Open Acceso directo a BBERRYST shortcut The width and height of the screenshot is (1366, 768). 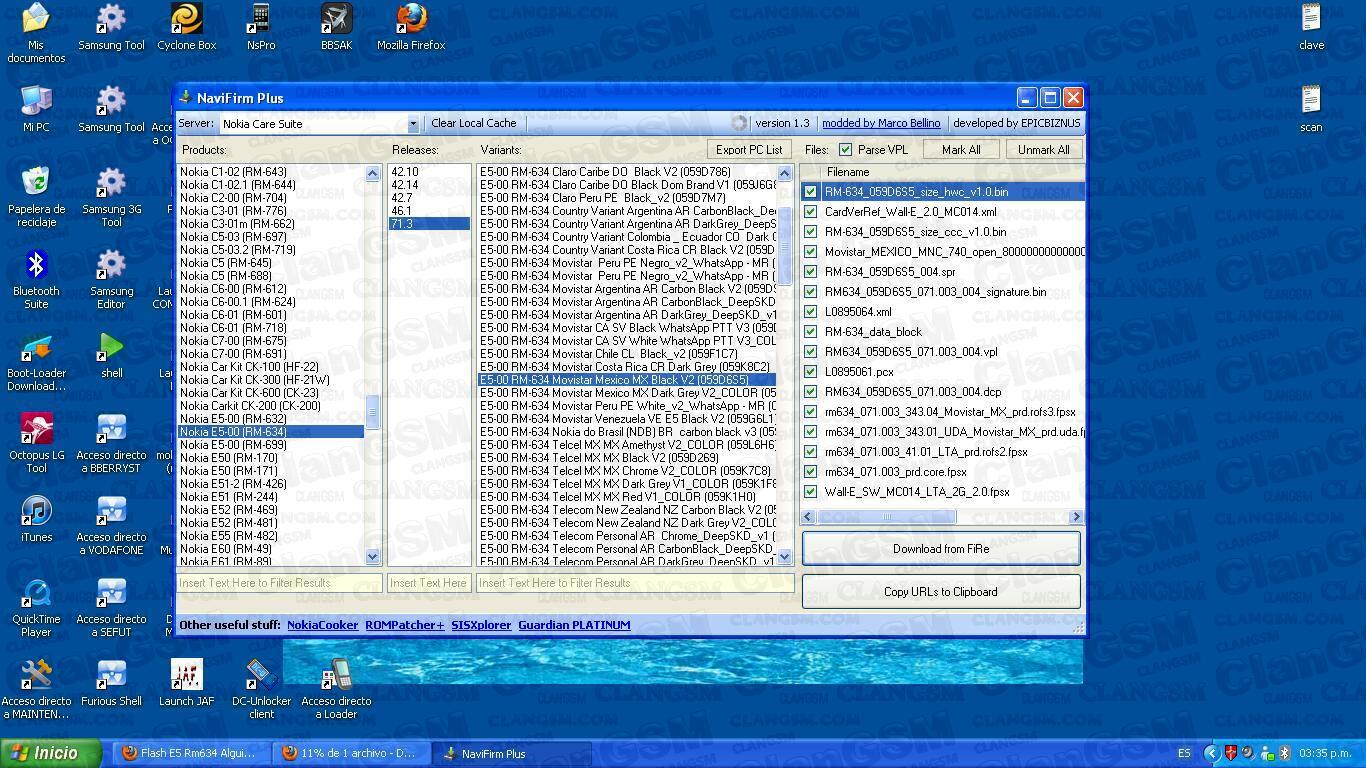[x=111, y=443]
